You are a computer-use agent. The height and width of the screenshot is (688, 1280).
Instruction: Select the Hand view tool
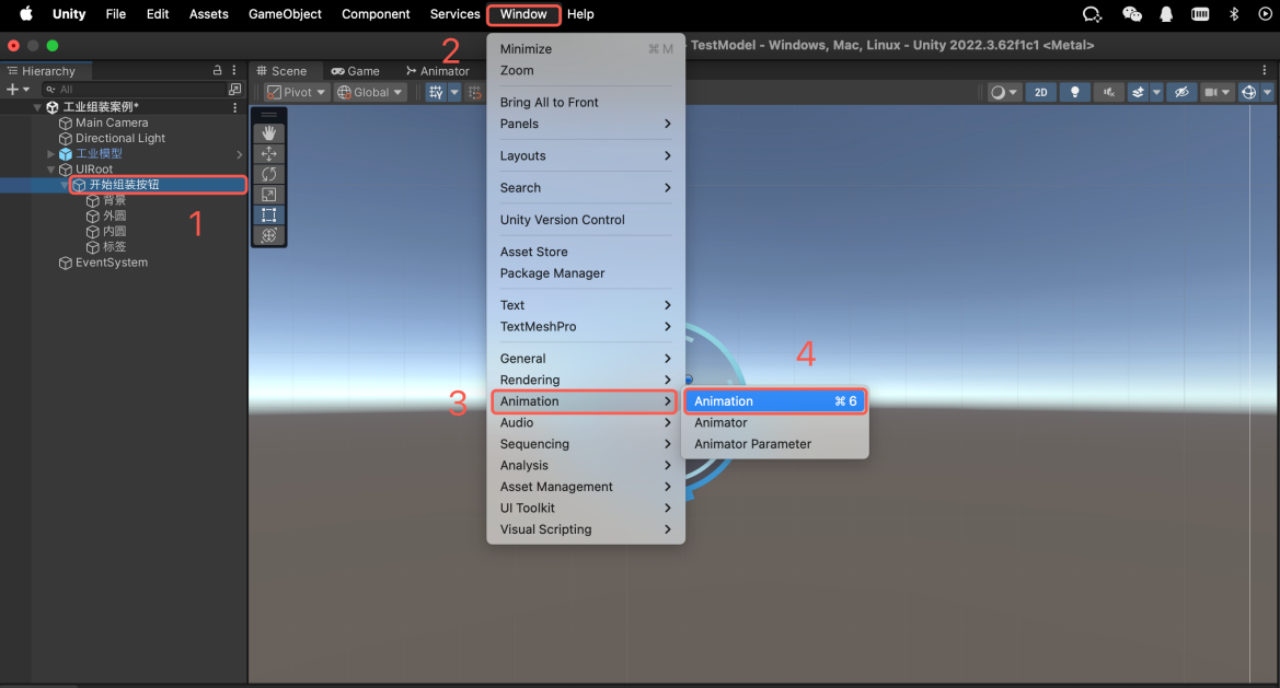pos(269,133)
